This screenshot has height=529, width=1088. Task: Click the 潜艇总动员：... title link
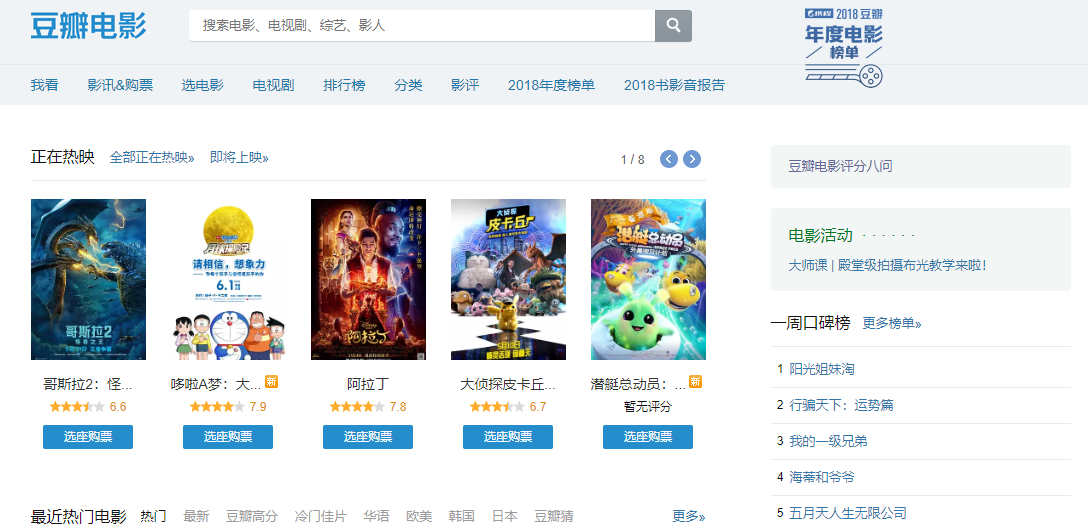[x=638, y=384]
